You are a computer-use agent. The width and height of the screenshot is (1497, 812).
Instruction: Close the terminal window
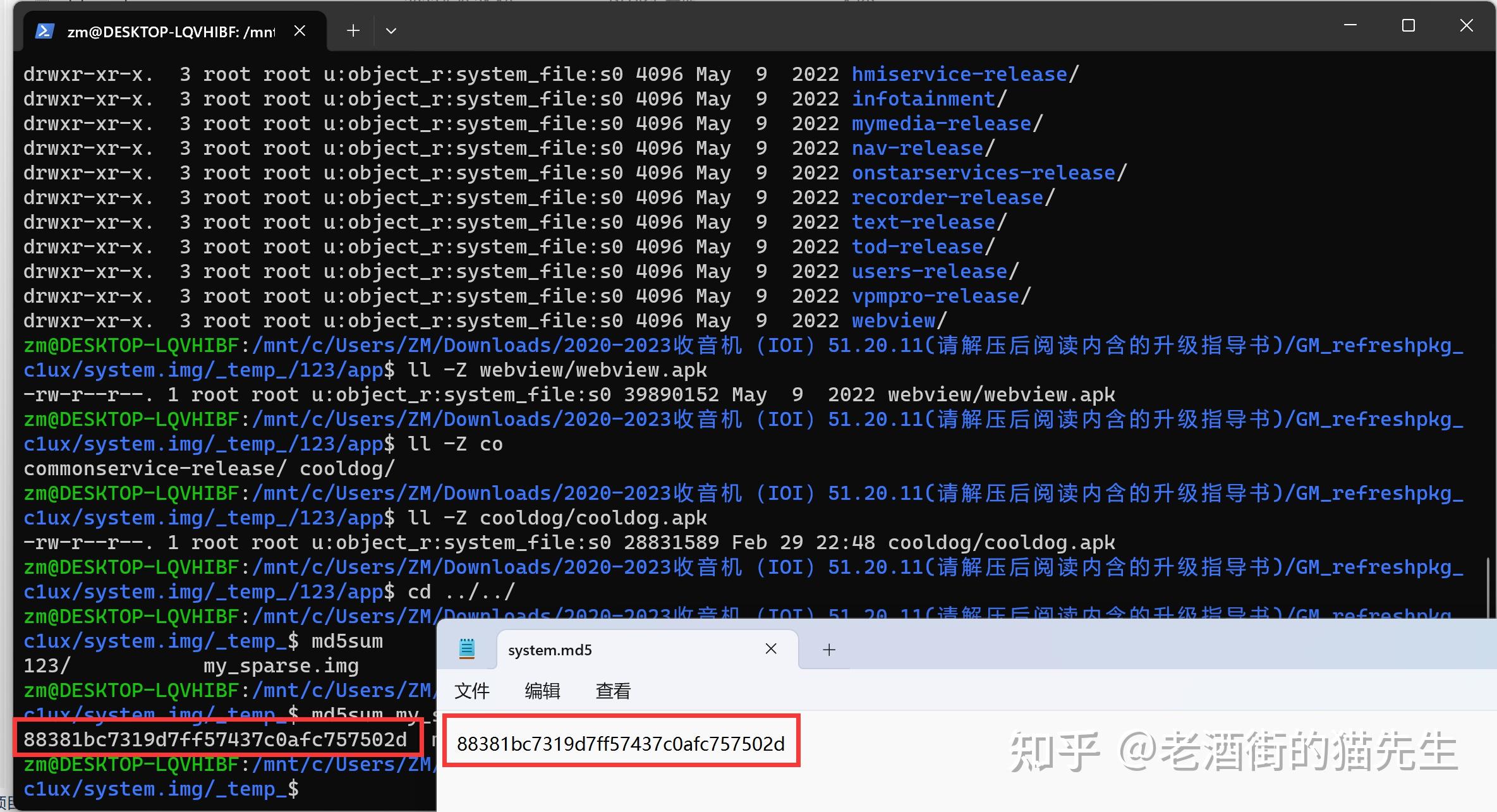(1466, 25)
